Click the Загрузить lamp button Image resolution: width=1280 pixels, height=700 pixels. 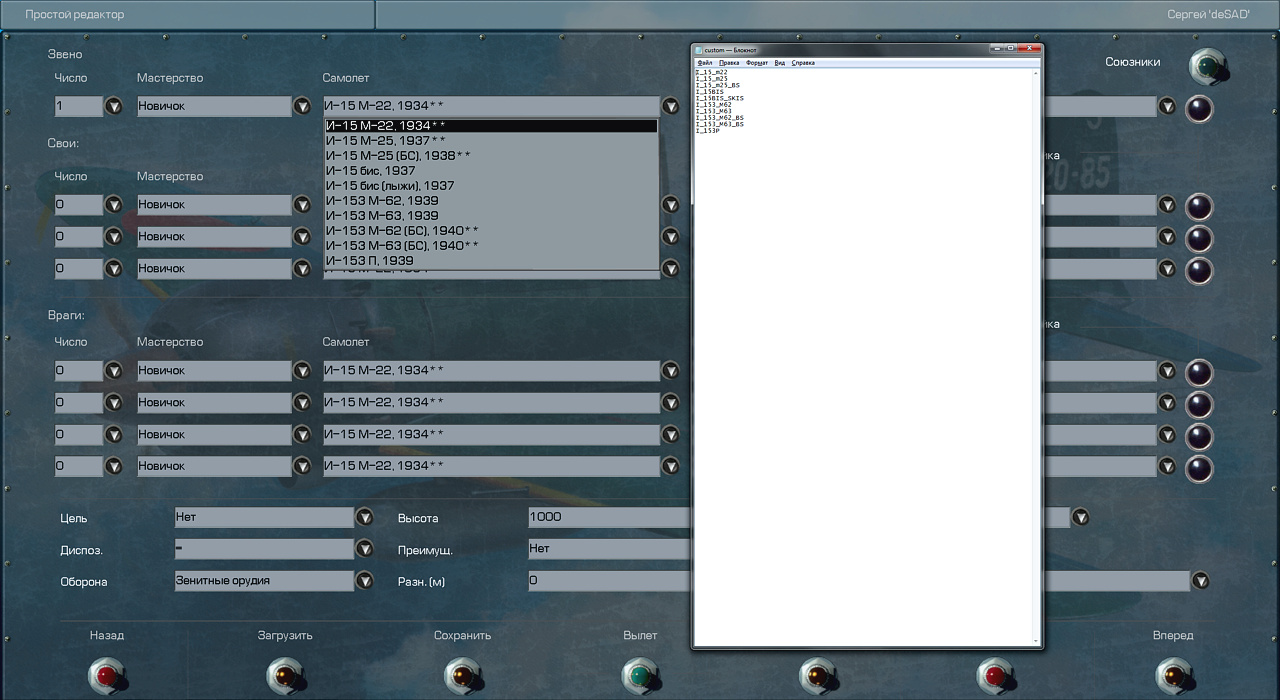click(x=285, y=676)
